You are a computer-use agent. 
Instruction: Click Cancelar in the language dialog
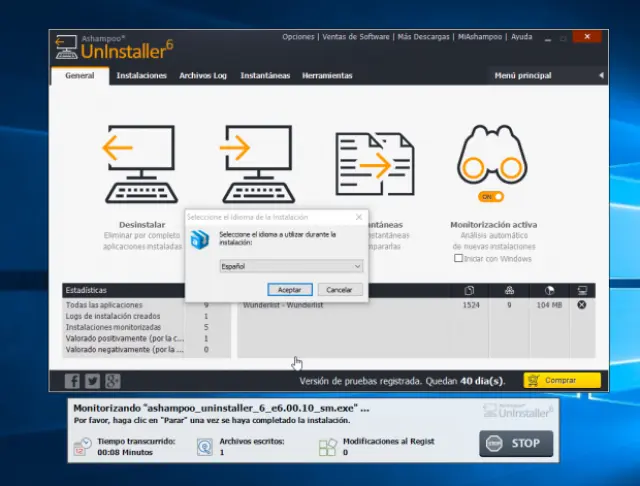[x=339, y=289]
